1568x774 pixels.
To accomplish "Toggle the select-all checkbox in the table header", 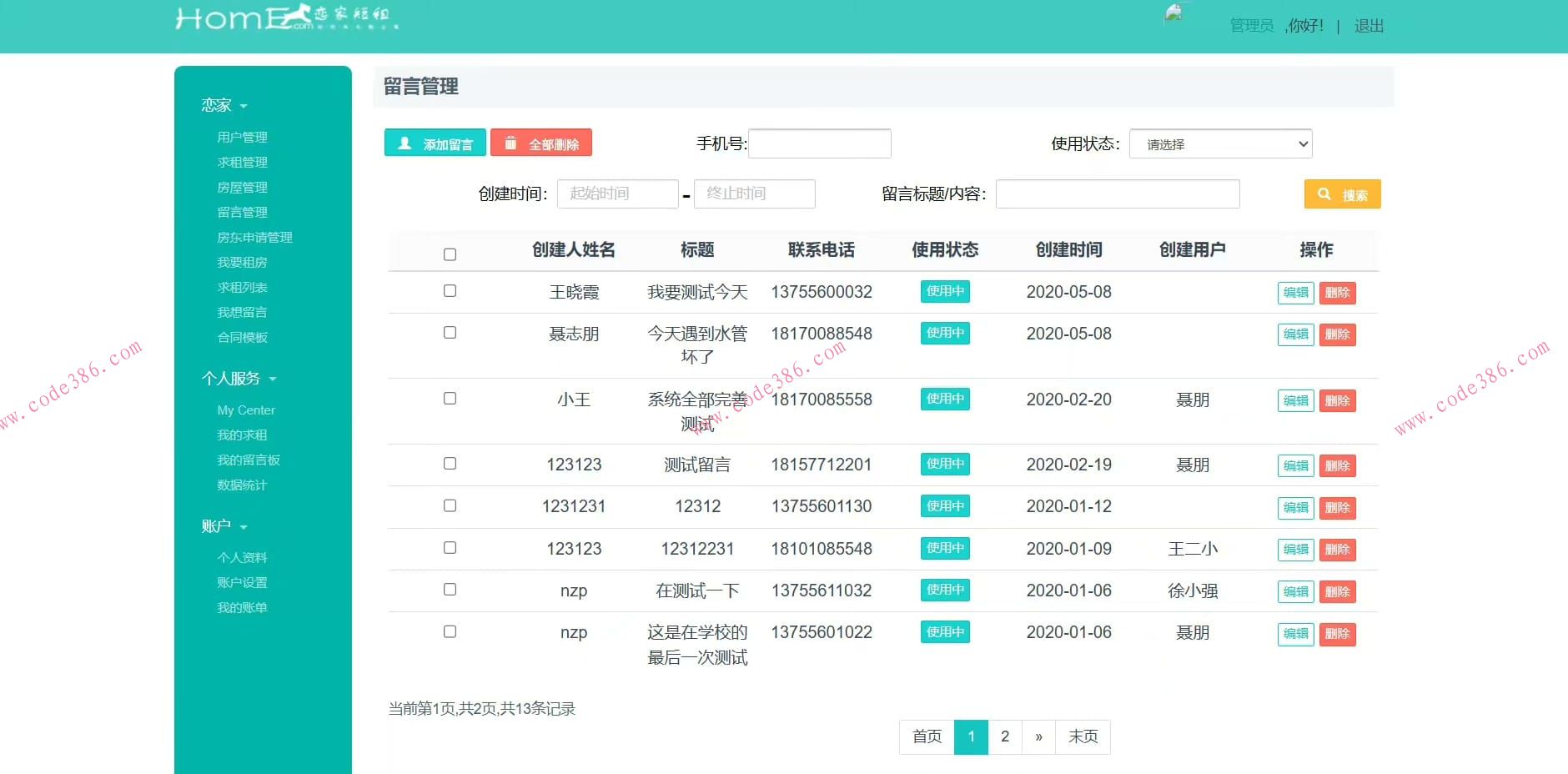I will [x=450, y=253].
